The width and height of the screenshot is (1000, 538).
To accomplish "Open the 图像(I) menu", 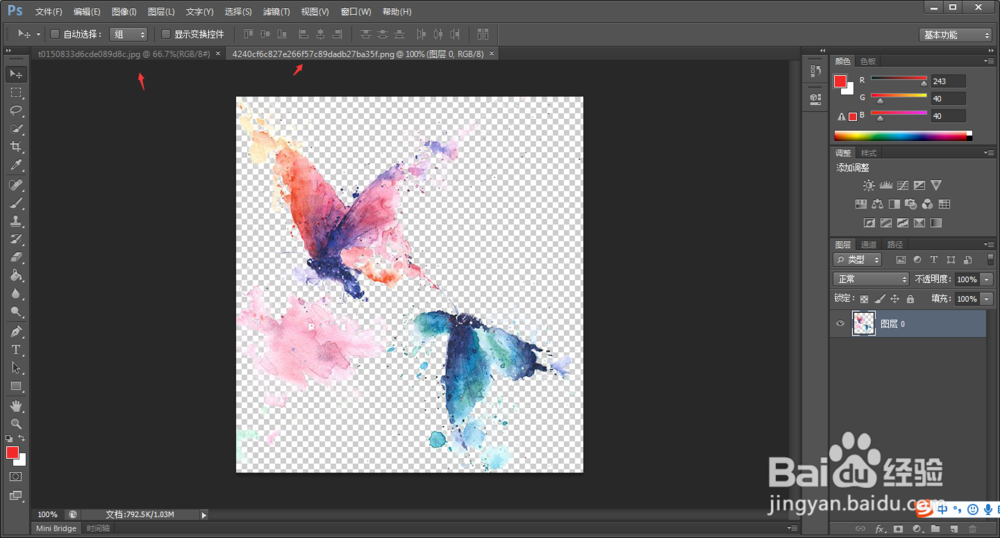I will pyautogui.click(x=124, y=11).
